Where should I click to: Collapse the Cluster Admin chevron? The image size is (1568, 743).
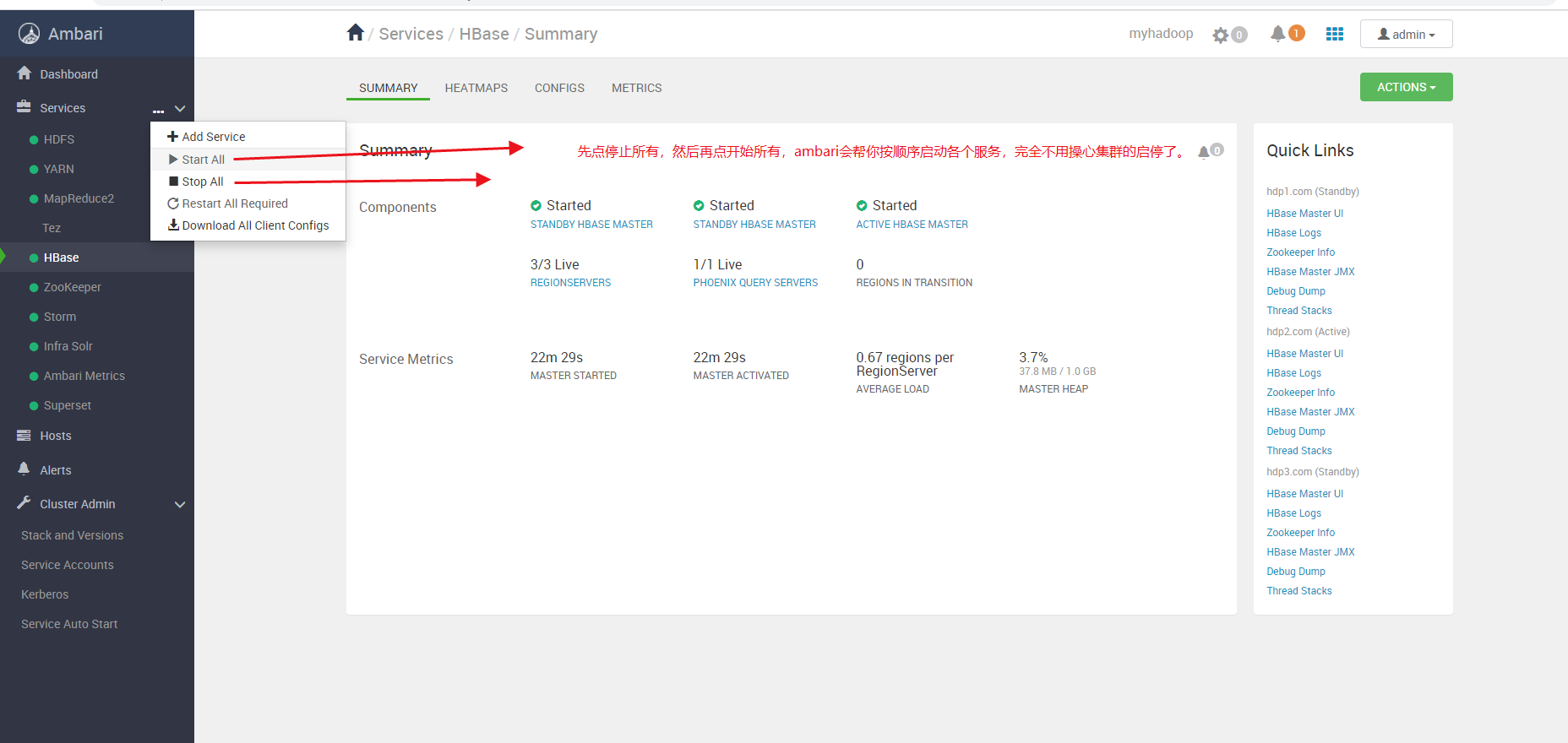click(180, 505)
